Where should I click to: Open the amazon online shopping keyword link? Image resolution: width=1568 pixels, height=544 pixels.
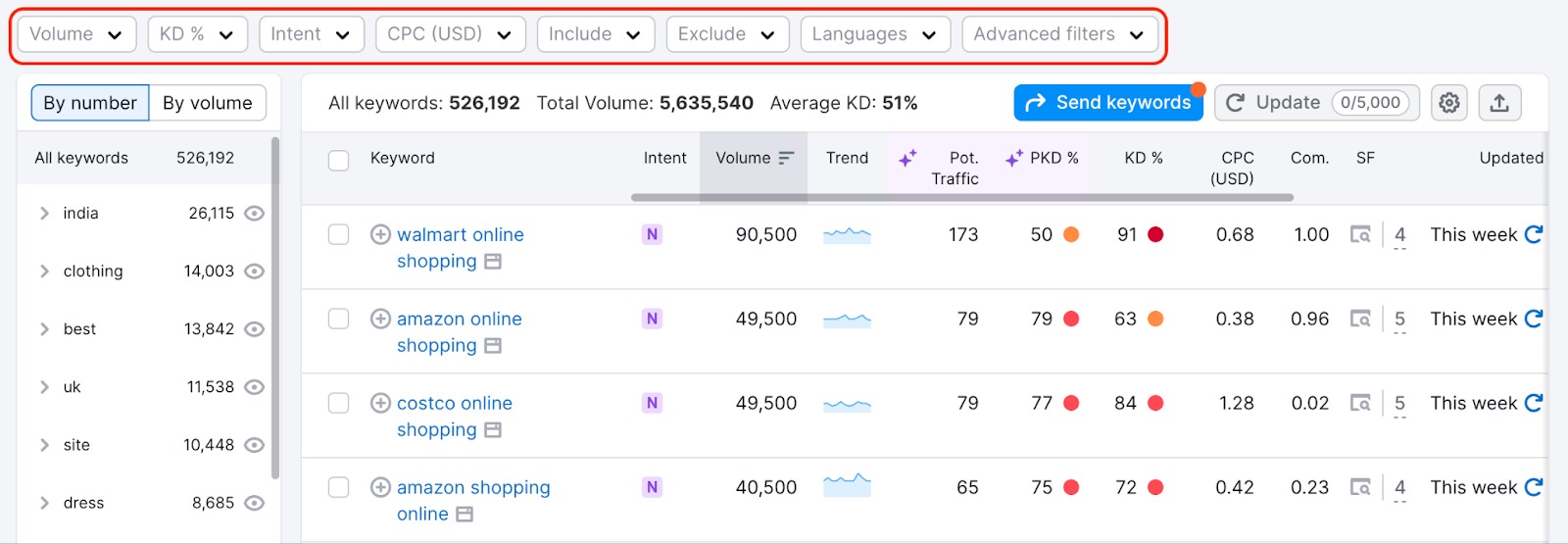pos(459,319)
